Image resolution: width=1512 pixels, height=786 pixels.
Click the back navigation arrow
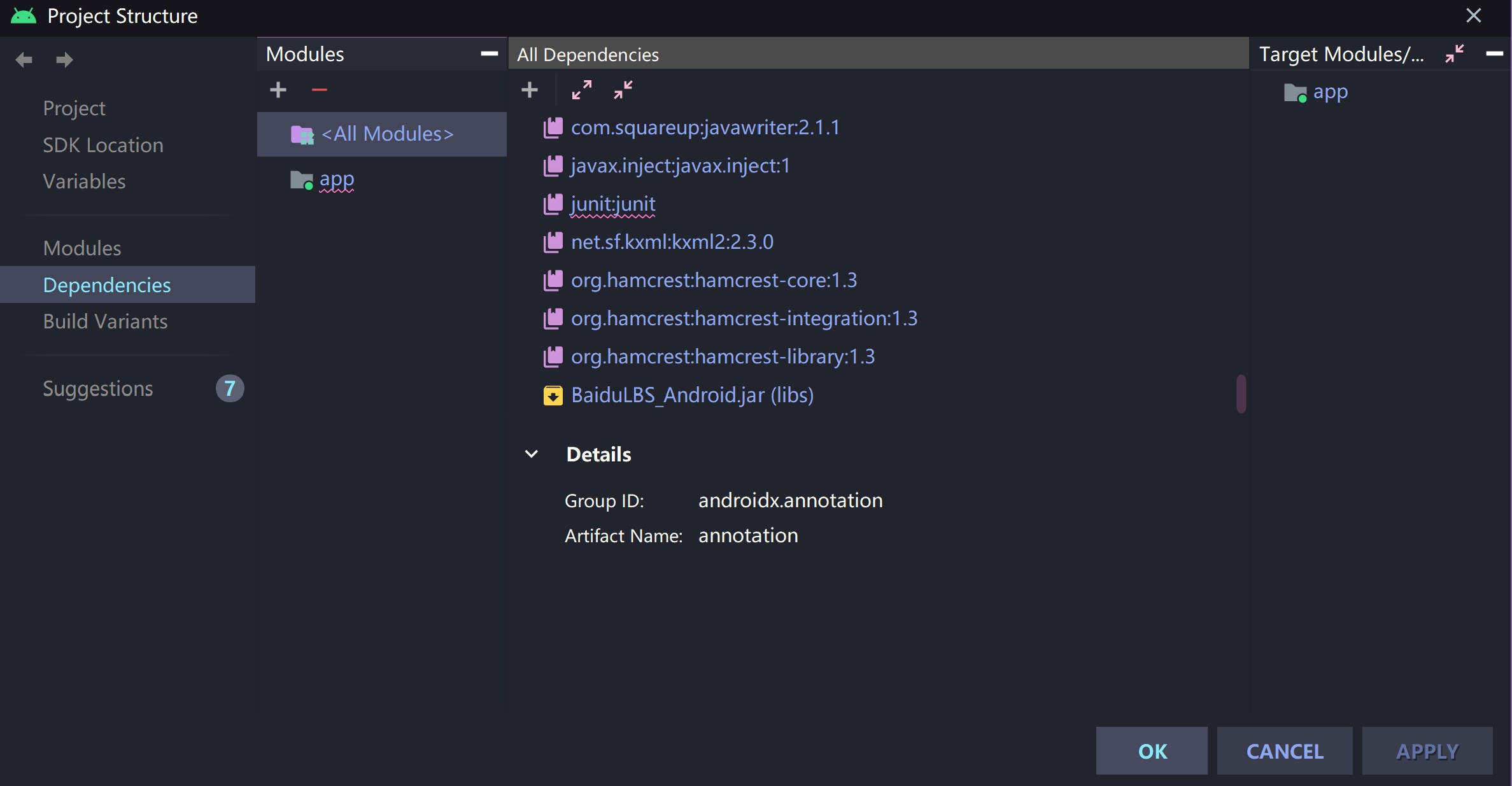click(24, 60)
